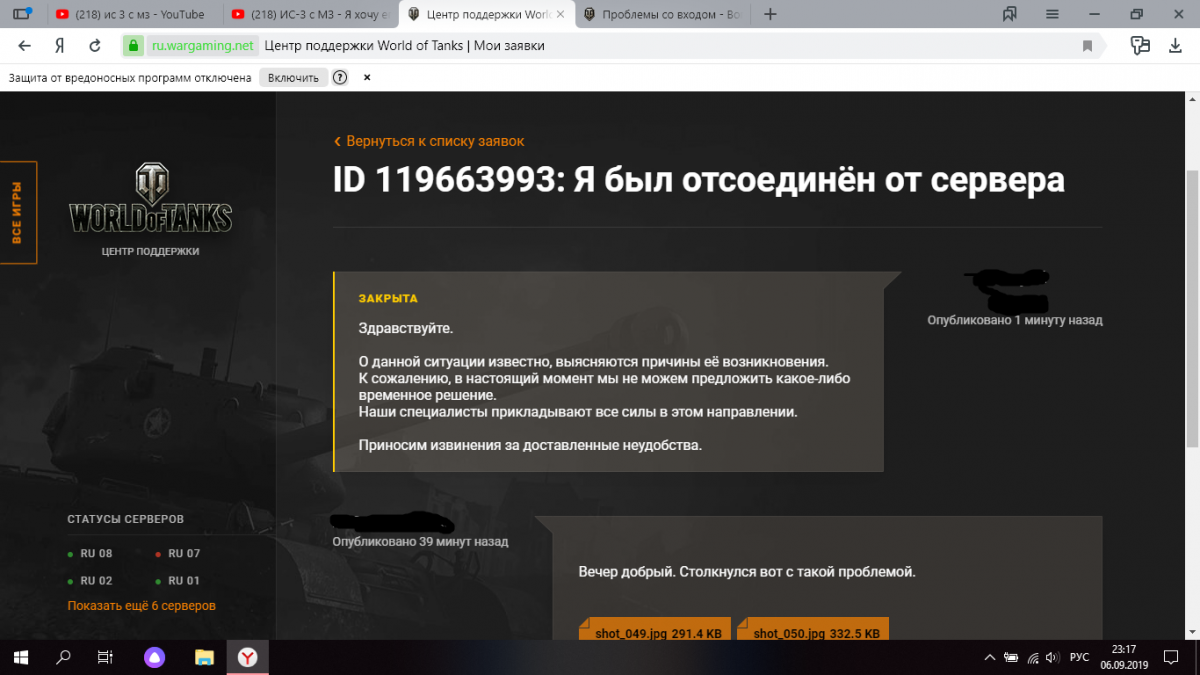Open Yandex home button in toolbar
The width and height of the screenshot is (1200, 675).
pyautogui.click(x=60, y=46)
